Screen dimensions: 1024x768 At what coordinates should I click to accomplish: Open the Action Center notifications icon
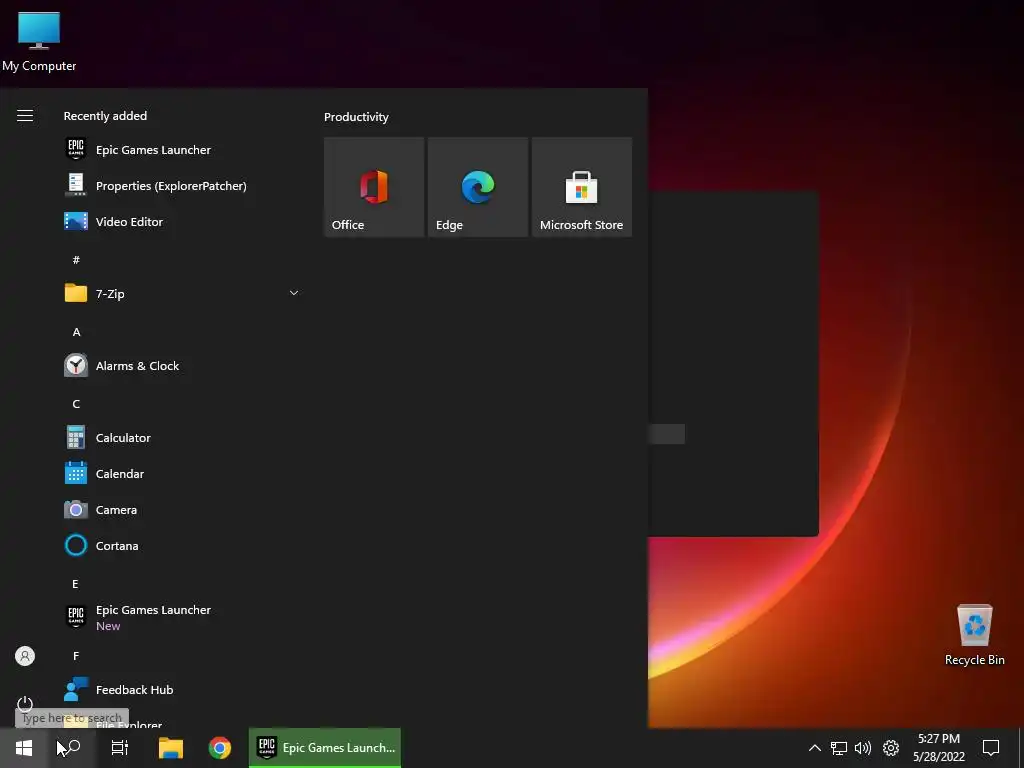(991, 748)
